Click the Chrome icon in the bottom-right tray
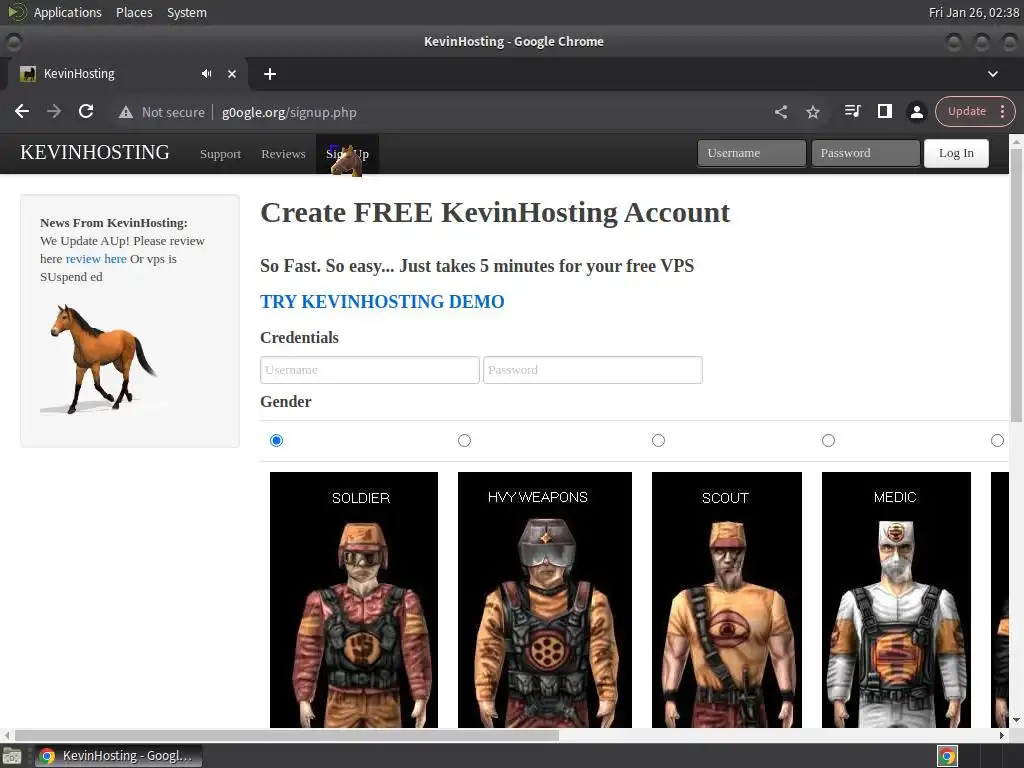This screenshot has height=768, width=1024. click(x=947, y=756)
